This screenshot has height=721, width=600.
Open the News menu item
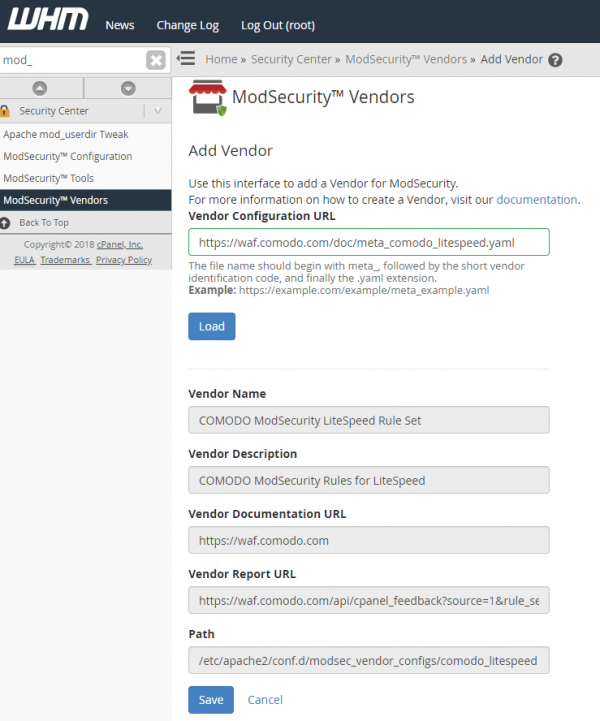(120, 25)
